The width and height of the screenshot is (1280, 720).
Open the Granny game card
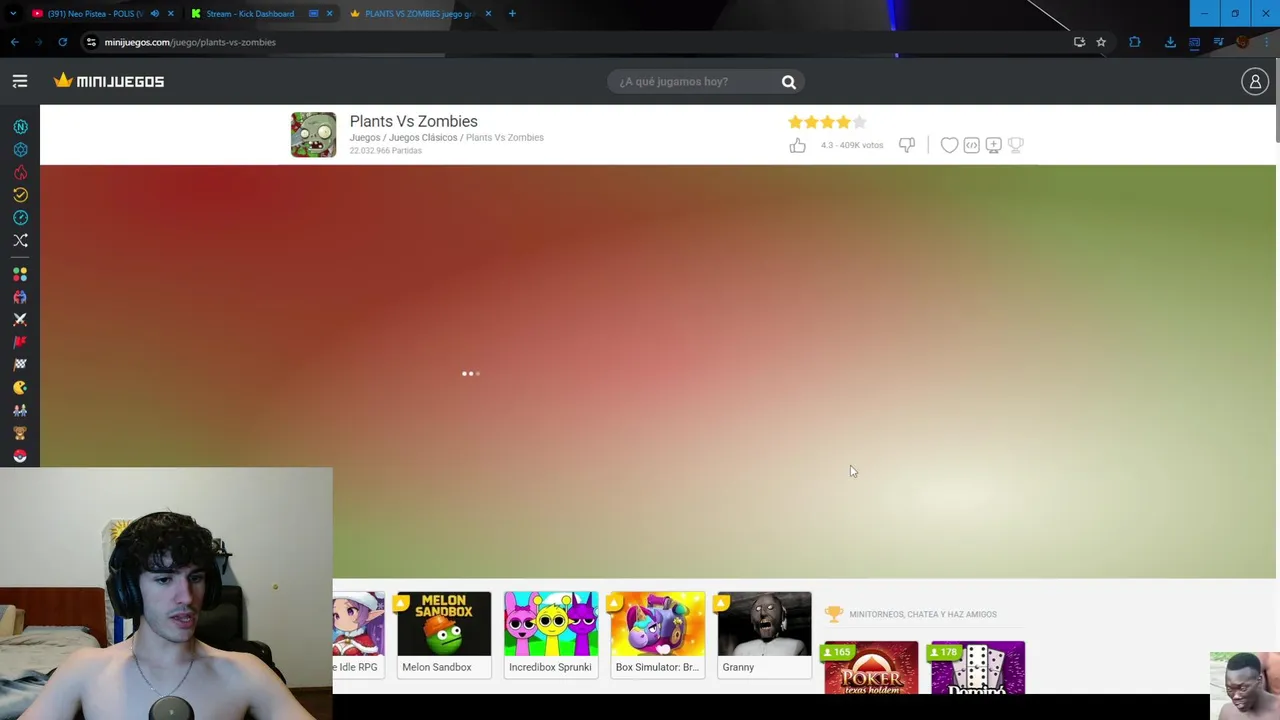[764, 635]
